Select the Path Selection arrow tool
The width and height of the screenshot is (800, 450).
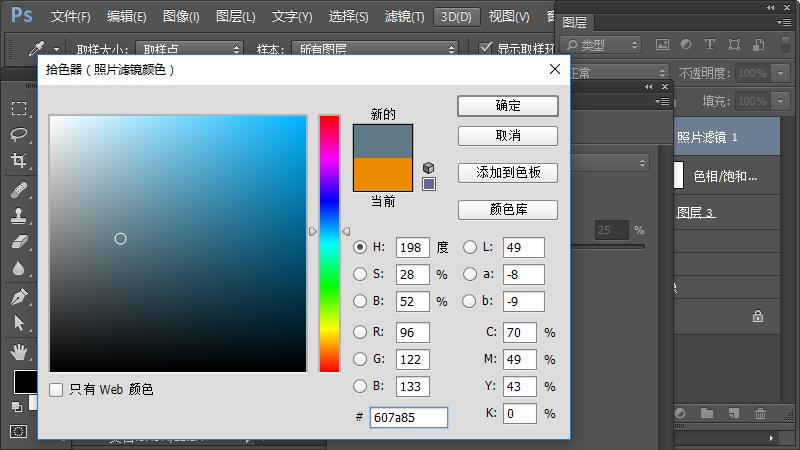tap(19, 322)
